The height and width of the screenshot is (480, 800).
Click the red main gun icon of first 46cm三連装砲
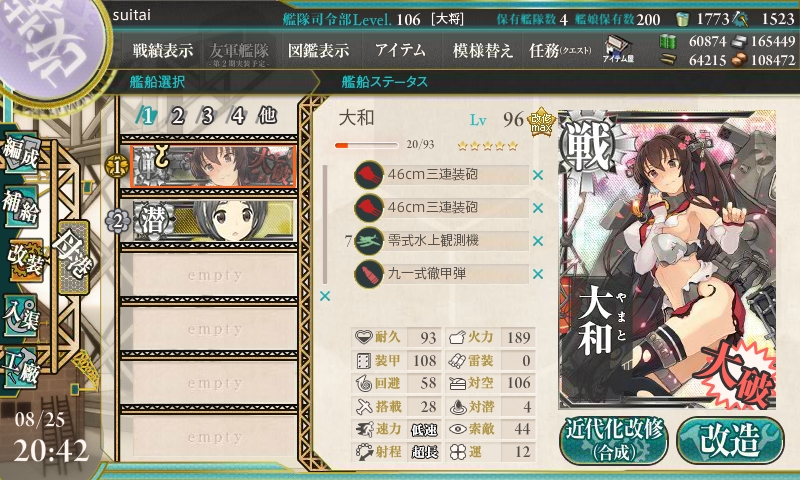click(x=369, y=175)
